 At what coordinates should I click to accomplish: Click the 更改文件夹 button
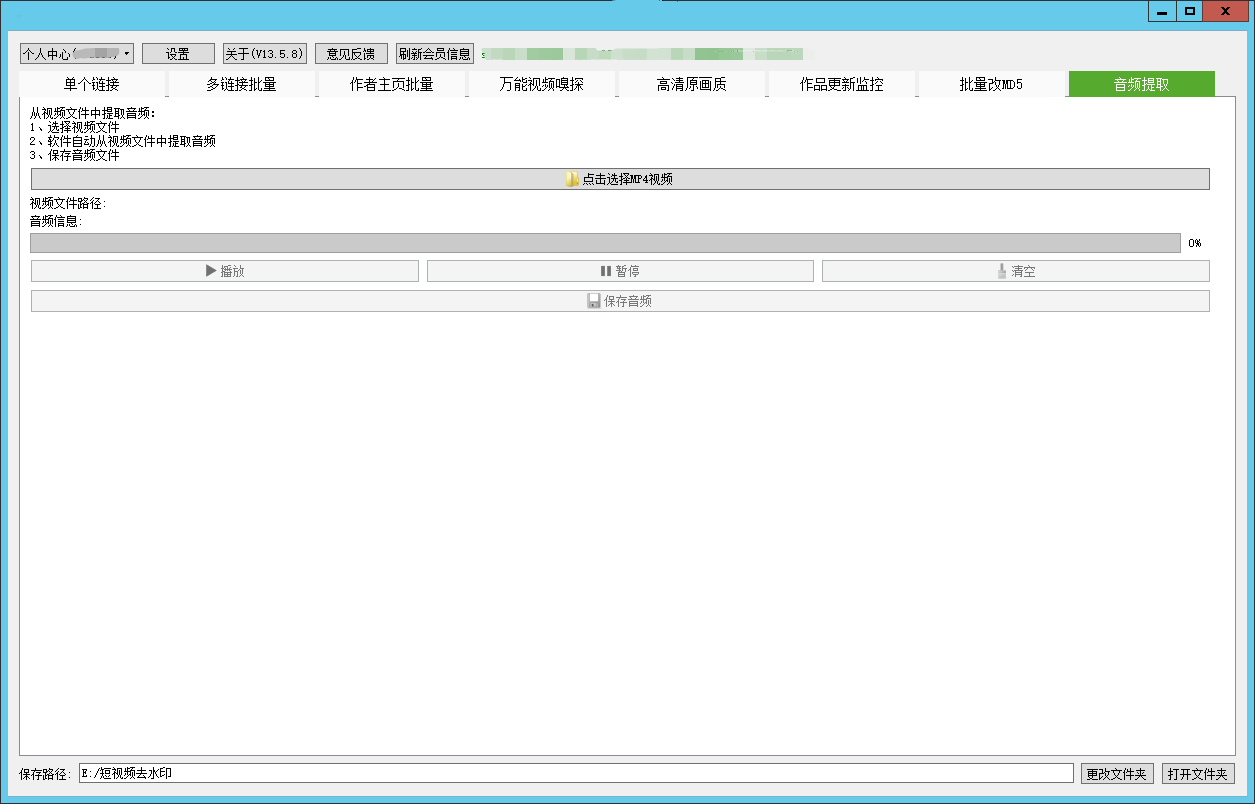pyautogui.click(x=1118, y=774)
